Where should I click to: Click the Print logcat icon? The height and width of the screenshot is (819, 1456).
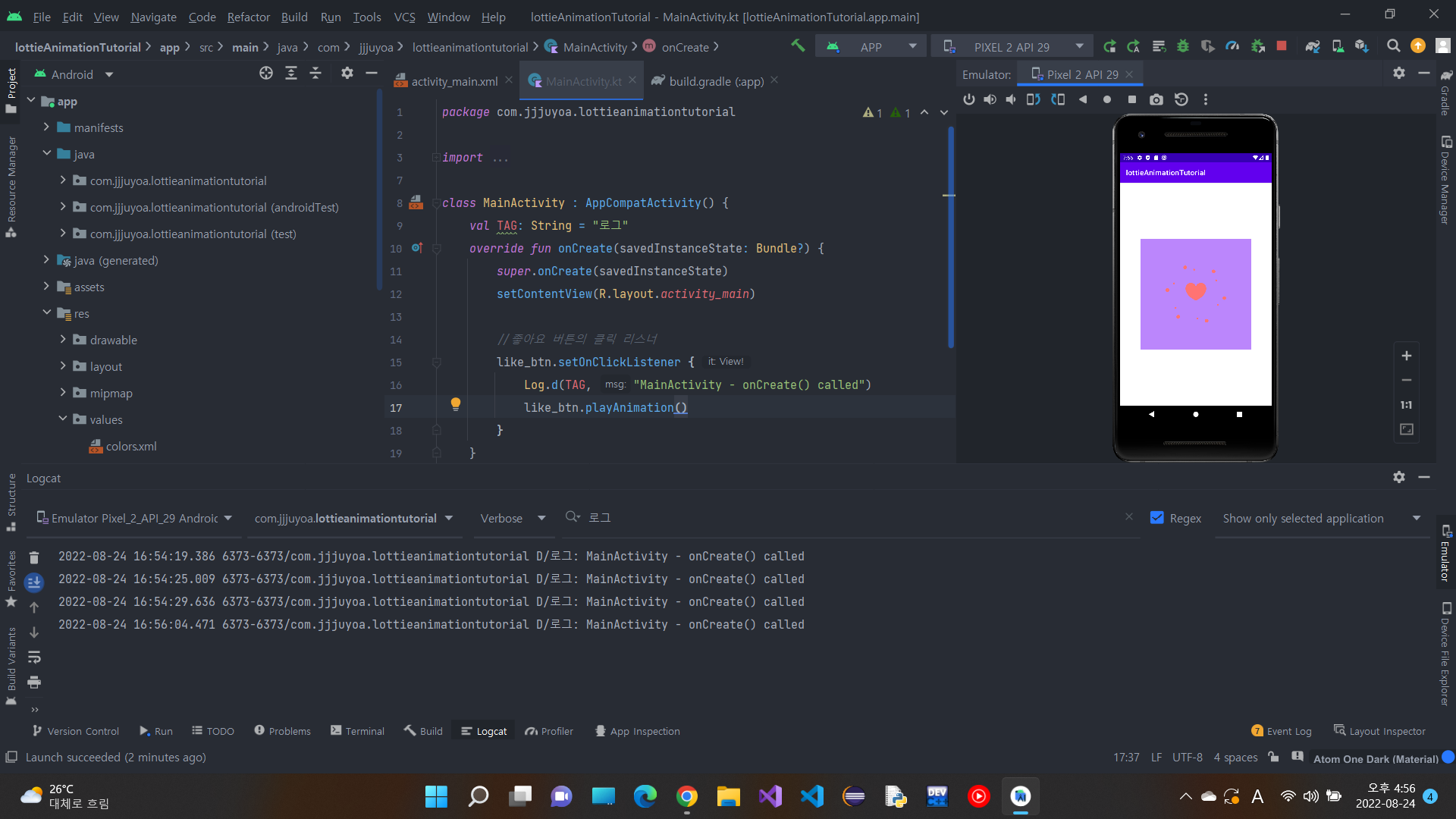[x=34, y=682]
